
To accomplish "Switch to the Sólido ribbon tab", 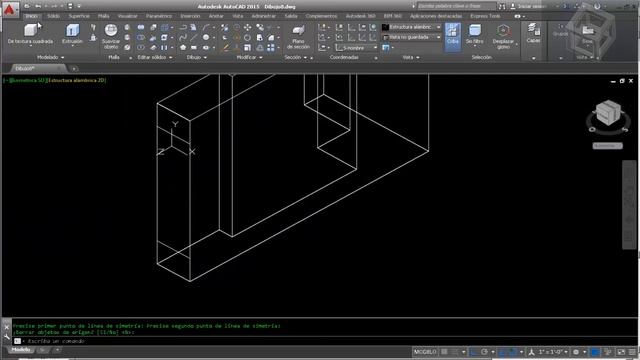I will (x=53, y=16).
